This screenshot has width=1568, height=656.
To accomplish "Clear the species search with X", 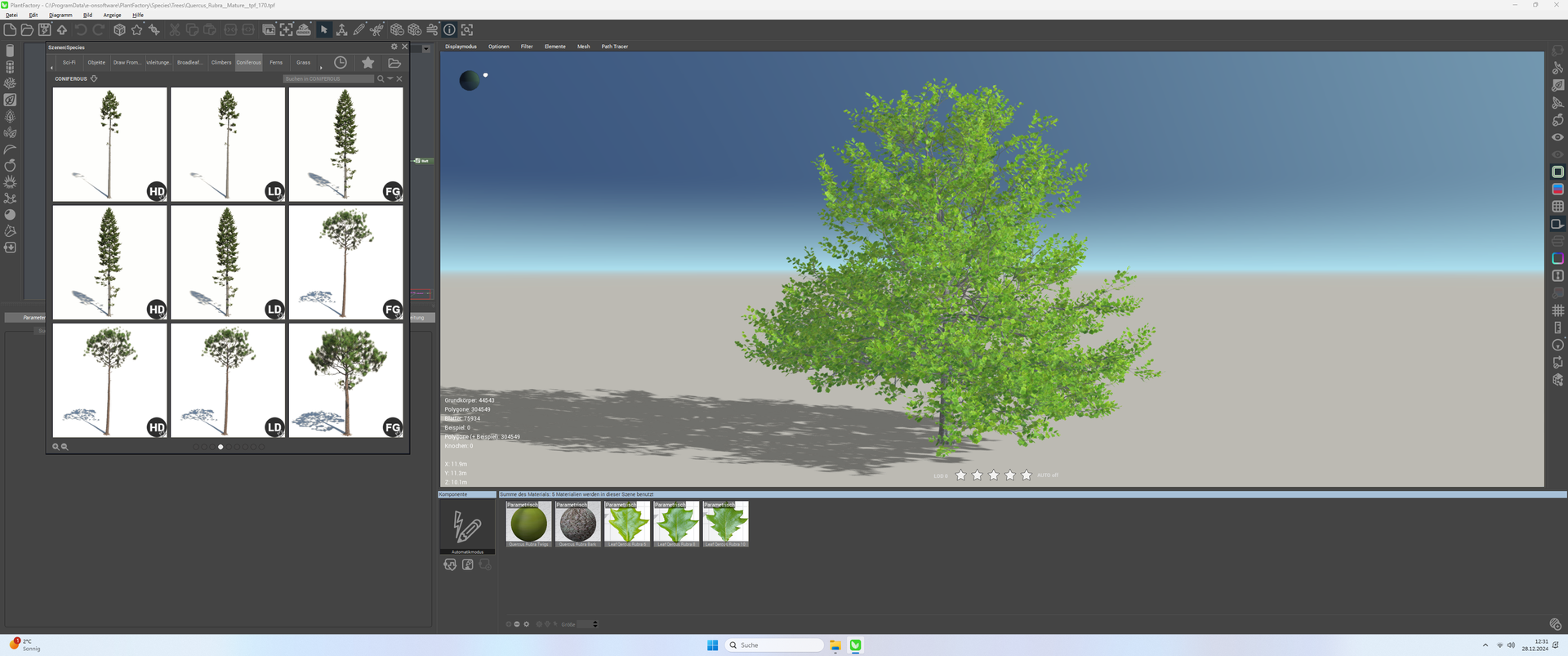I will [399, 78].
